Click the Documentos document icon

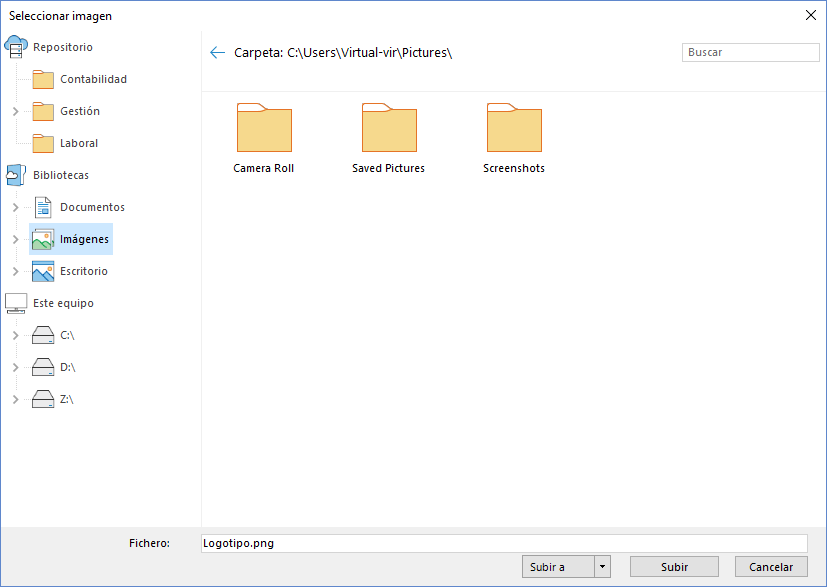pos(43,207)
